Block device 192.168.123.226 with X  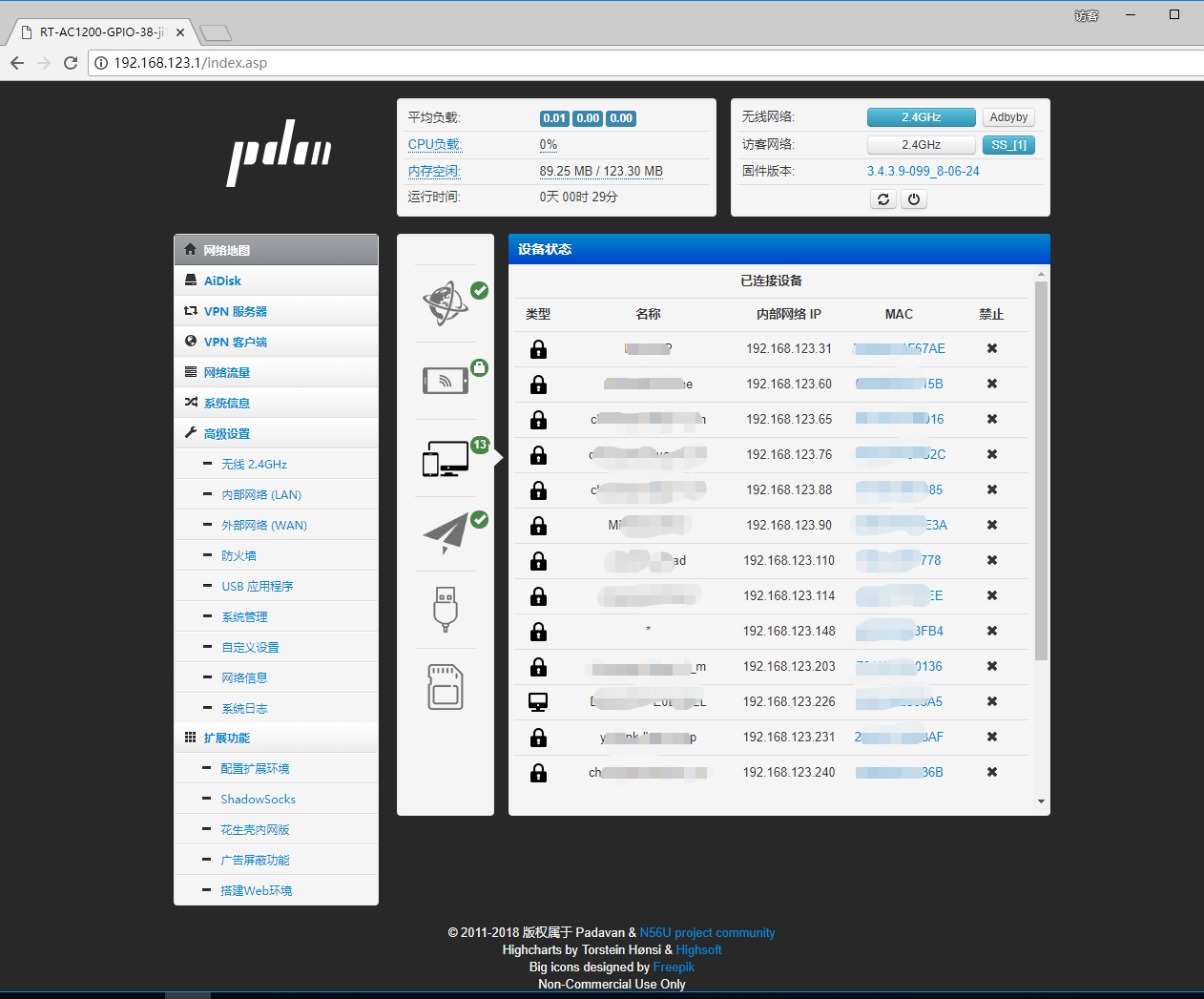[992, 701]
